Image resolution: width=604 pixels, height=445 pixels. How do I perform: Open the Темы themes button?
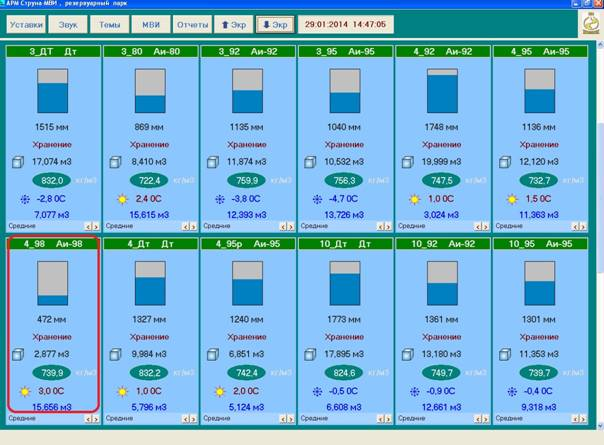pos(109,25)
